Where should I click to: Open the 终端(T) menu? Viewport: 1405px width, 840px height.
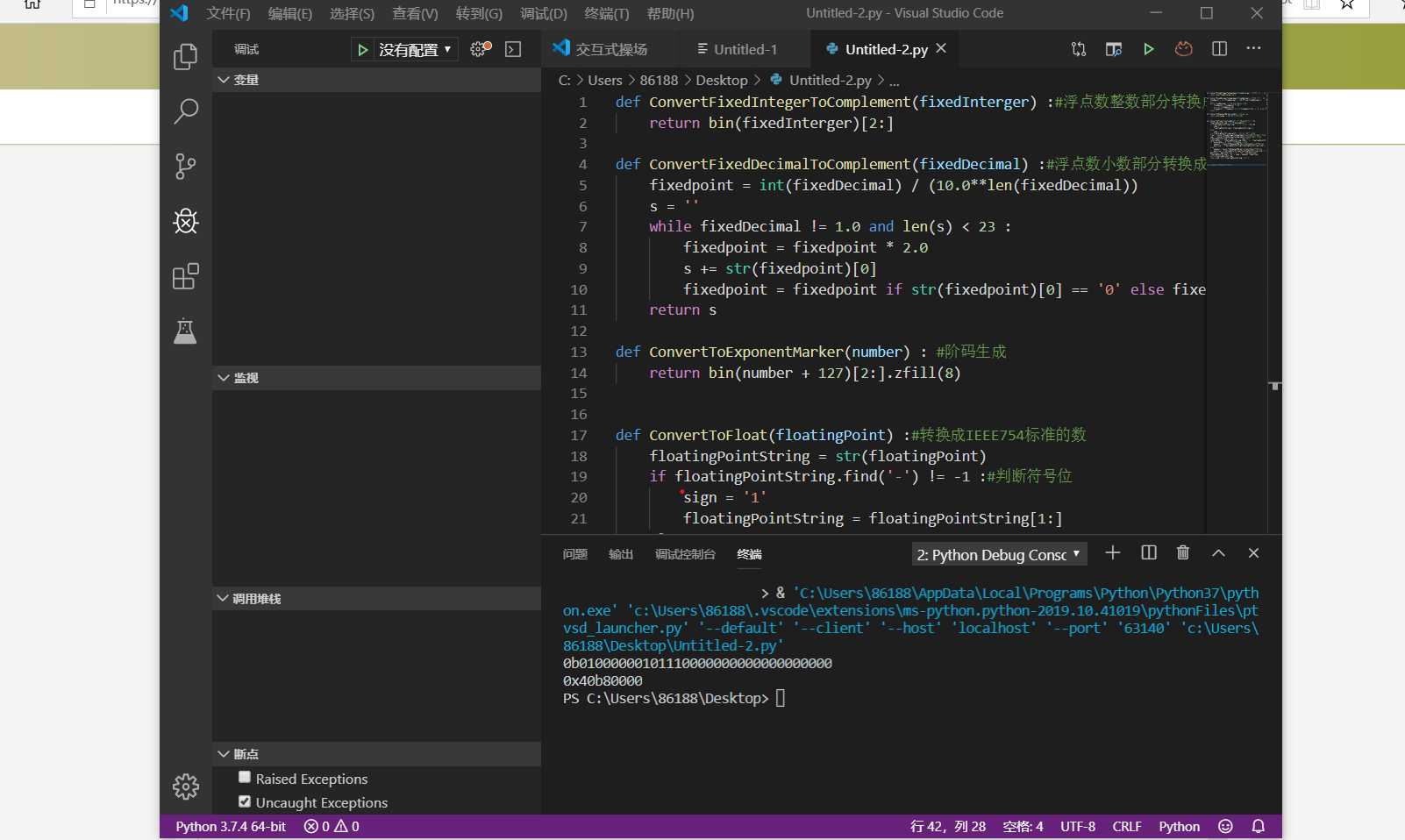tap(607, 13)
